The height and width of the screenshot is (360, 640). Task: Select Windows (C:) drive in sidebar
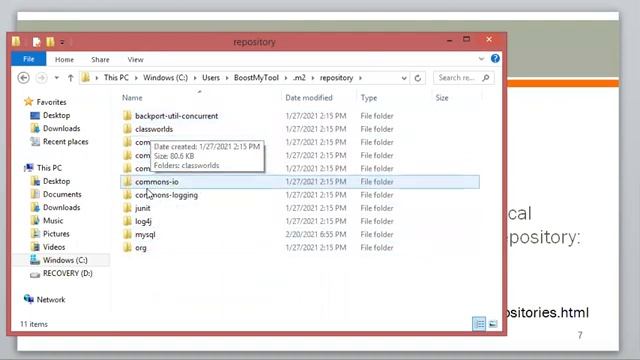tap(65, 260)
